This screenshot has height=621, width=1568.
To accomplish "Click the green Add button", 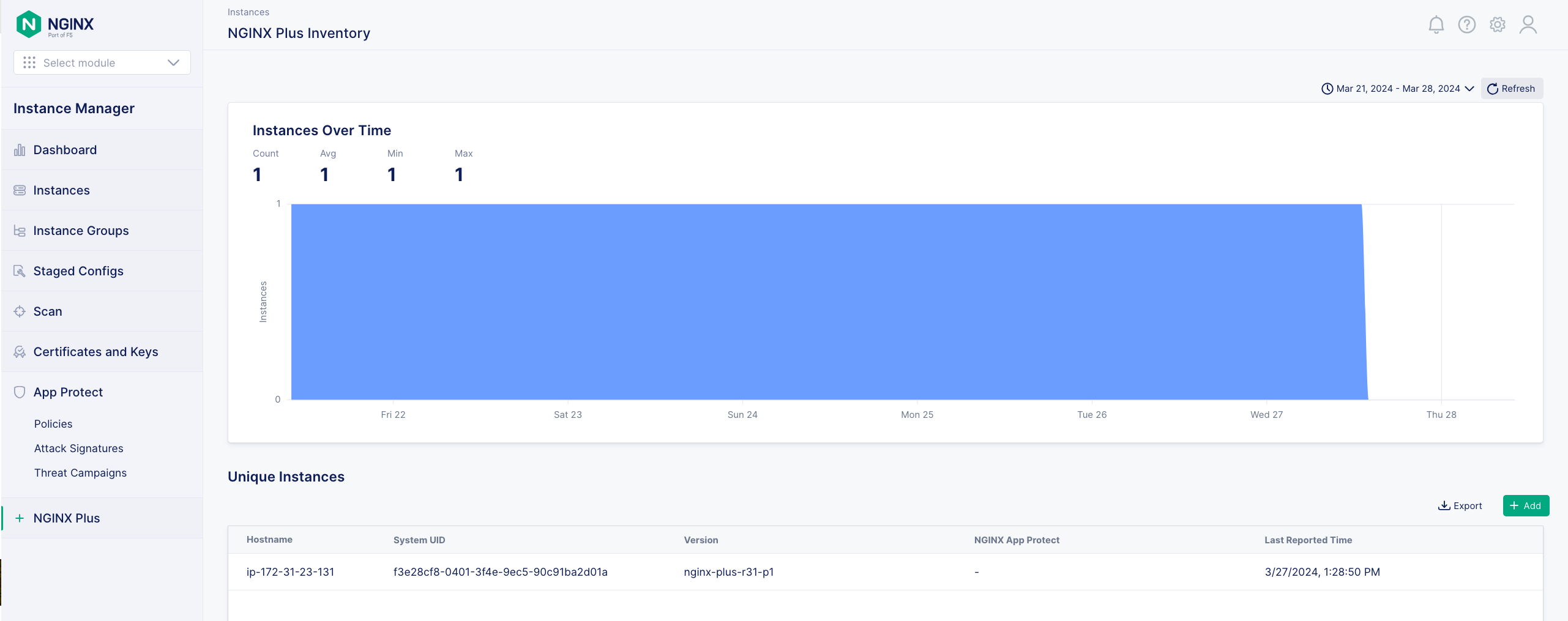I will tap(1525, 506).
